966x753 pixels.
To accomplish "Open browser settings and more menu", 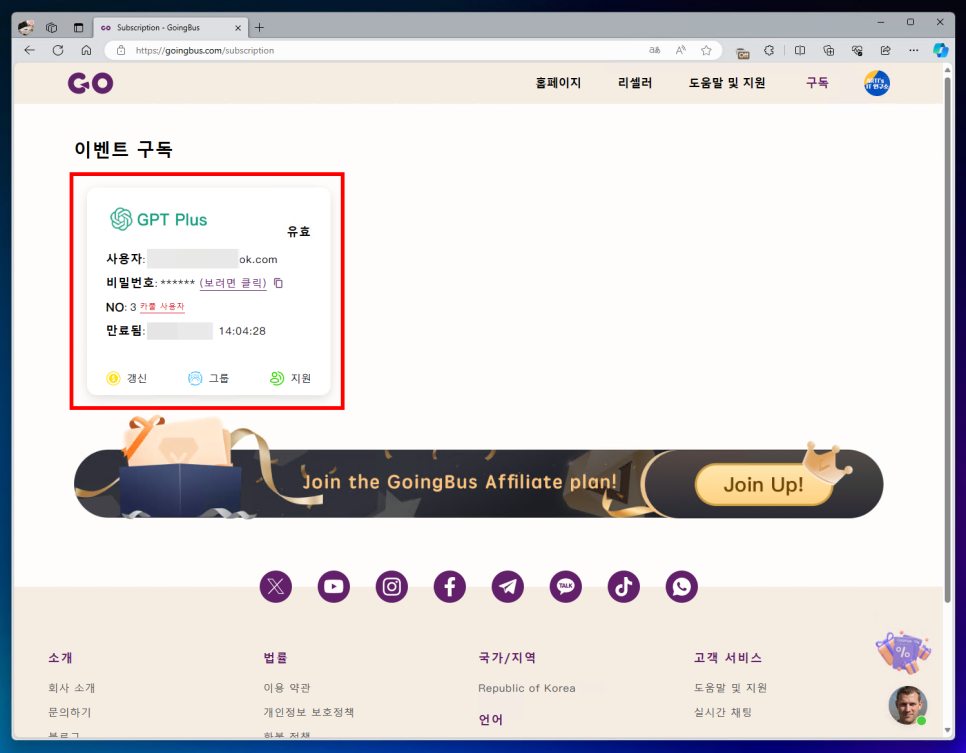I will pos(914,51).
